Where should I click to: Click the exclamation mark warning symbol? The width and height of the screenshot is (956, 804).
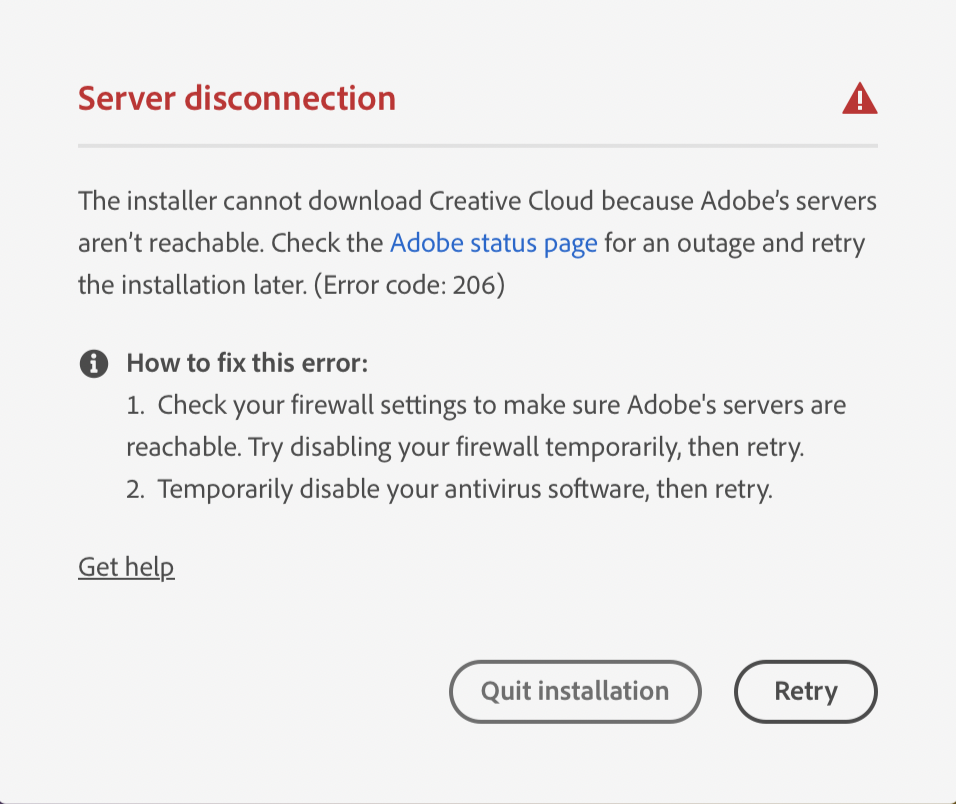tap(860, 97)
